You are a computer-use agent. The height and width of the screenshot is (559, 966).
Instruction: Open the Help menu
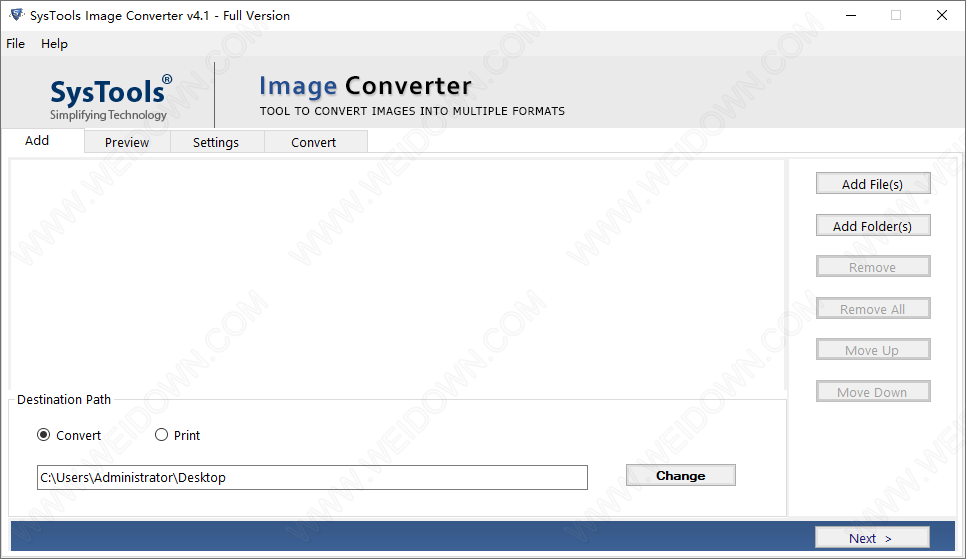[x=54, y=44]
